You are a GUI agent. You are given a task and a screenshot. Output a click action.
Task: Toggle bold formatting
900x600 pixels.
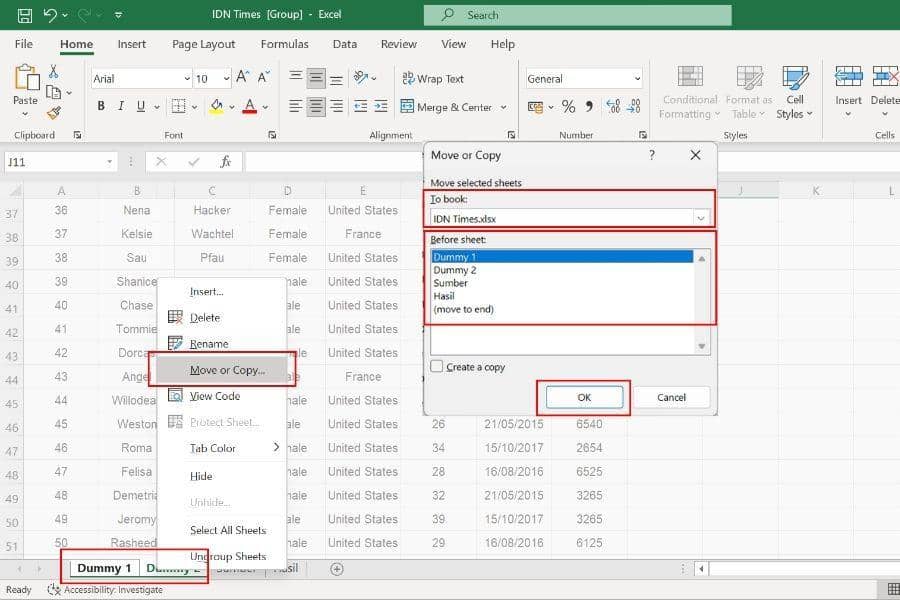coord(100,106)
